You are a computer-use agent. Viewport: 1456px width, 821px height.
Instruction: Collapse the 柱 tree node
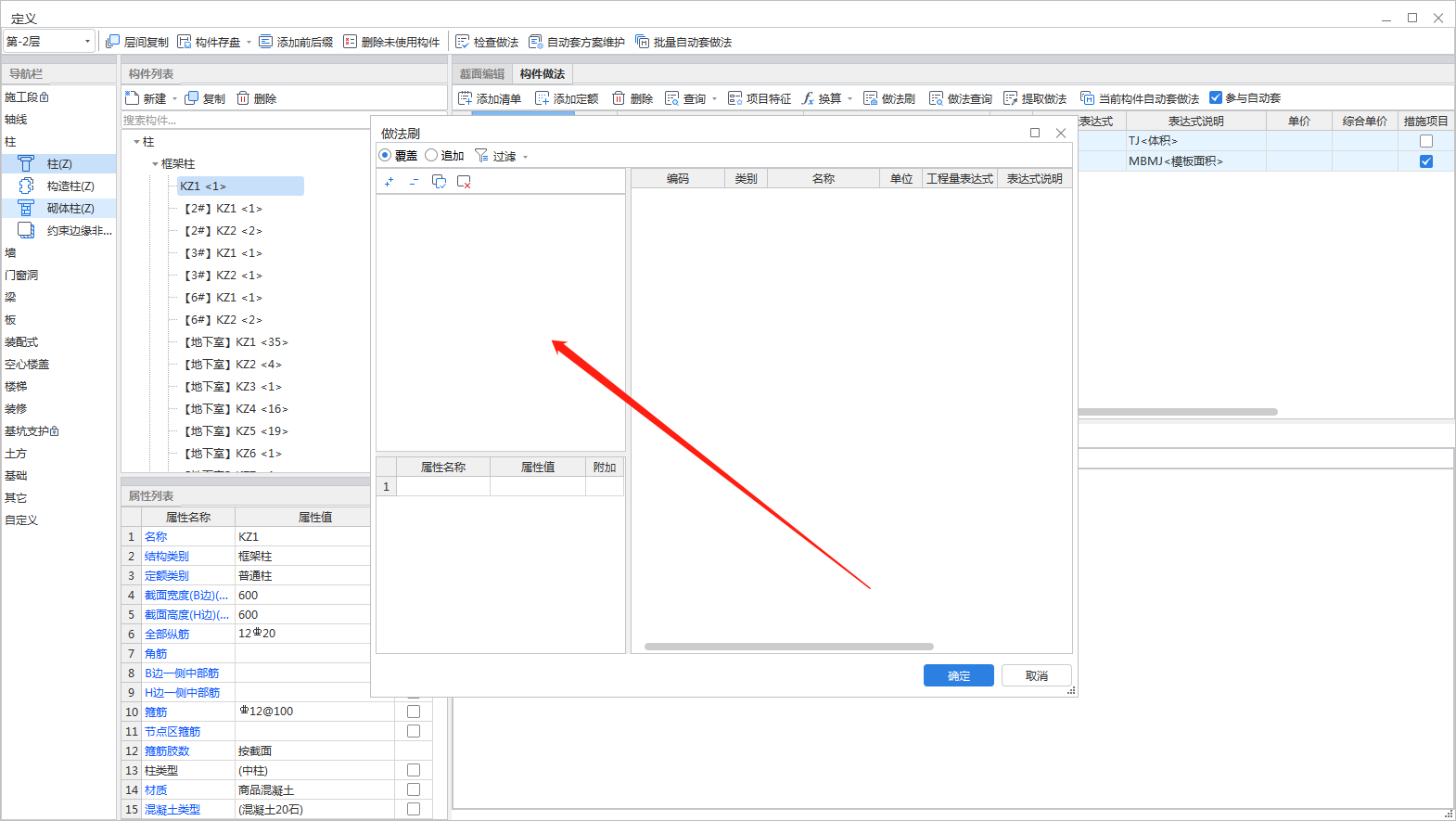136,142
